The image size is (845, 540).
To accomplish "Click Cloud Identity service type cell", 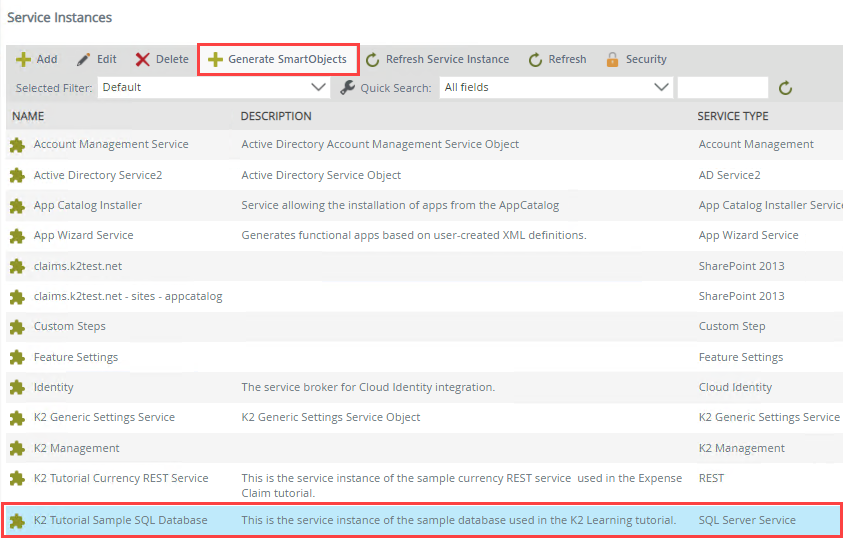I will pos(735,387).
